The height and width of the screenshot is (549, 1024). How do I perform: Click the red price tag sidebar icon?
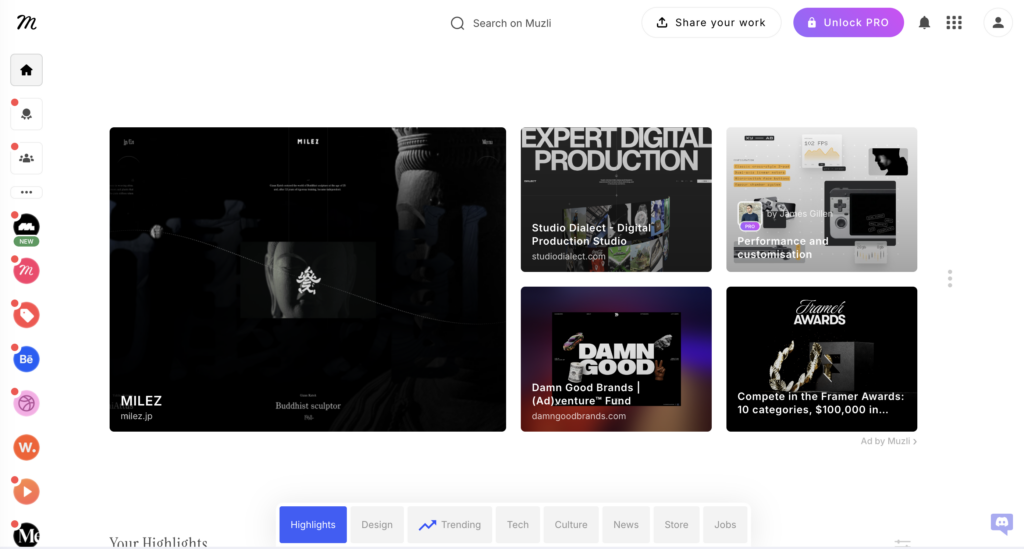click(27, 315)
